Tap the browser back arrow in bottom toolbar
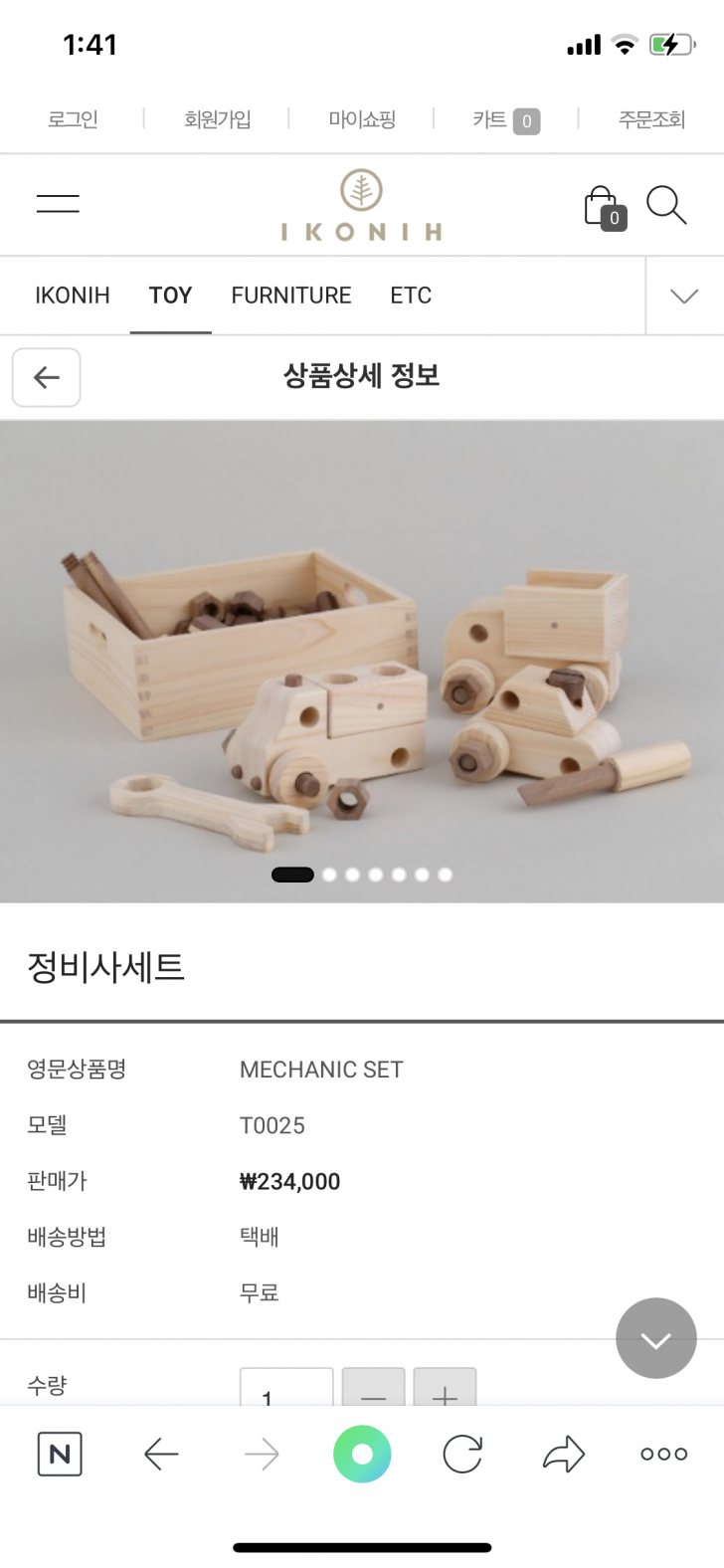Screen dimensions: 724x1568 (161, 1455)
